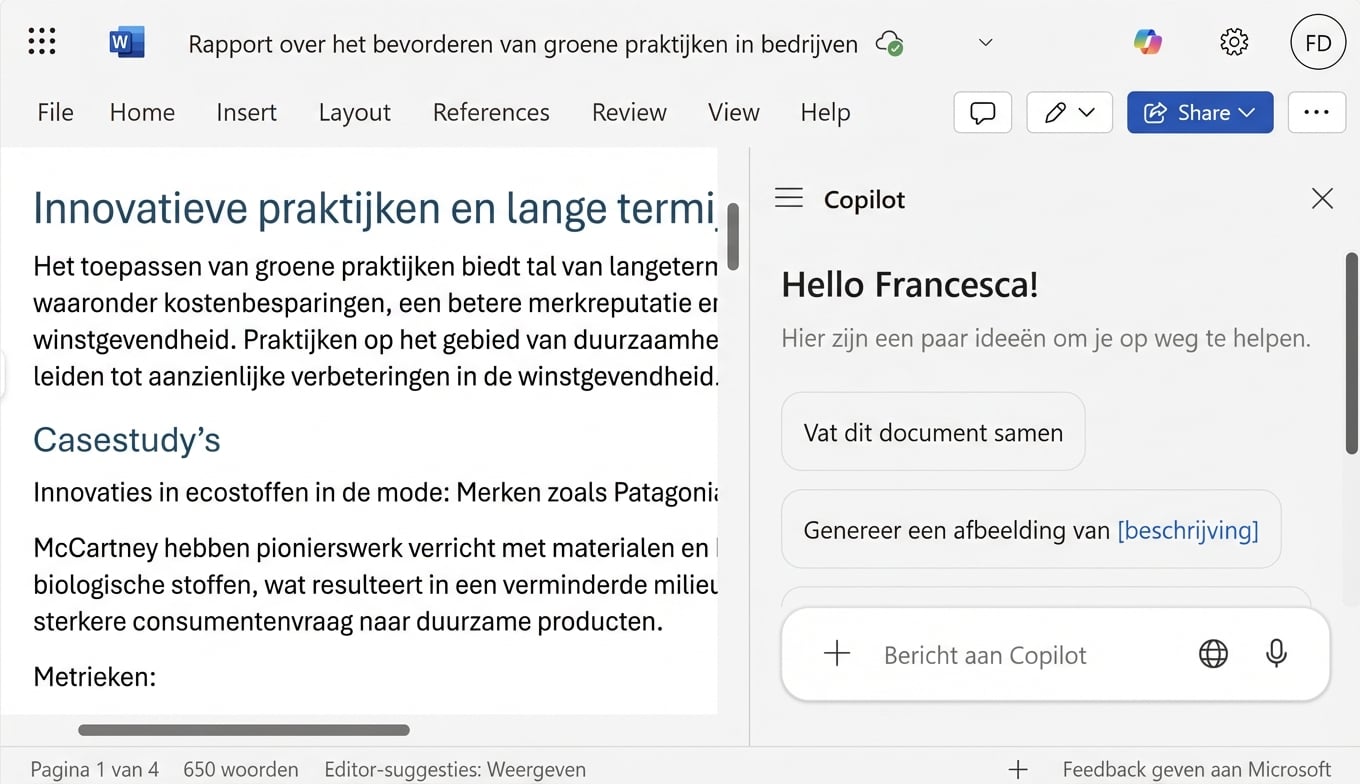
Task: Click the 'Bericht aan Copilot' input field
Action: pyautogui.click(x=985, y=654)
